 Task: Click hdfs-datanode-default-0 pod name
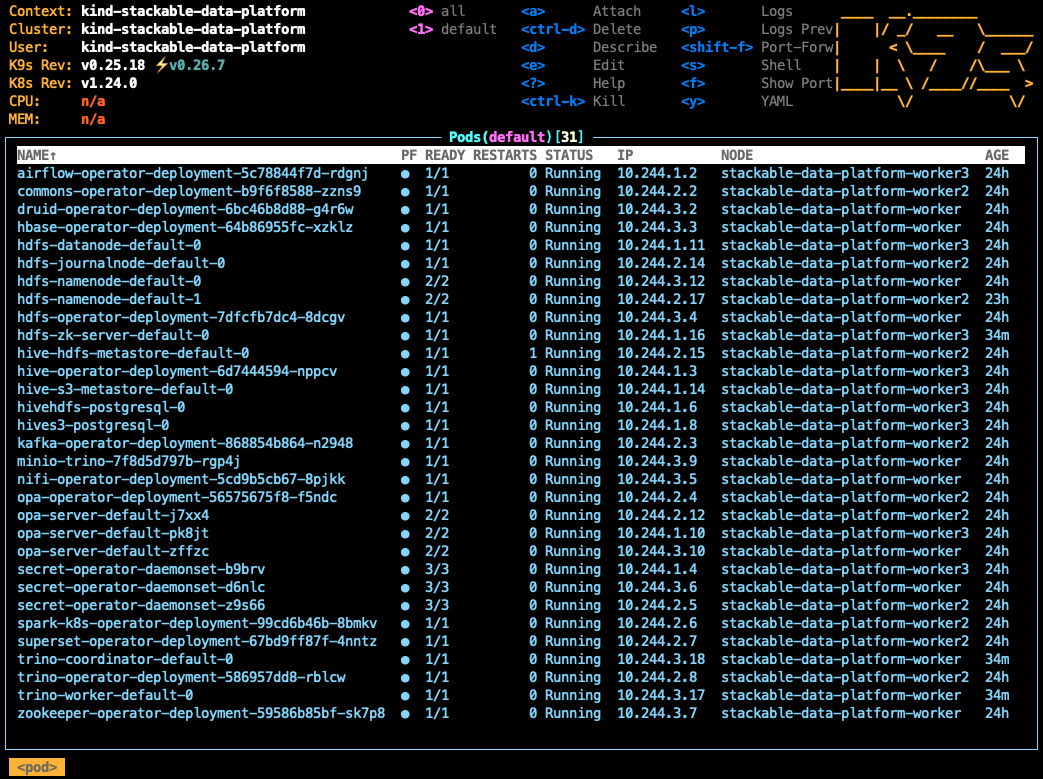(x=109, y=245)
